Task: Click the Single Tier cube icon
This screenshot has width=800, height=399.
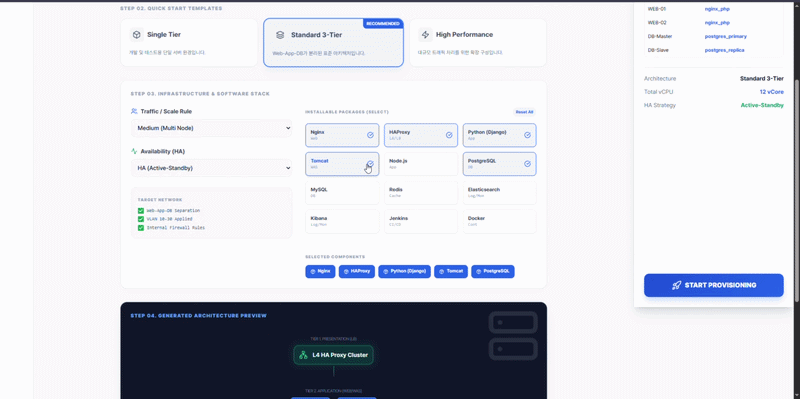Action: 137,35
